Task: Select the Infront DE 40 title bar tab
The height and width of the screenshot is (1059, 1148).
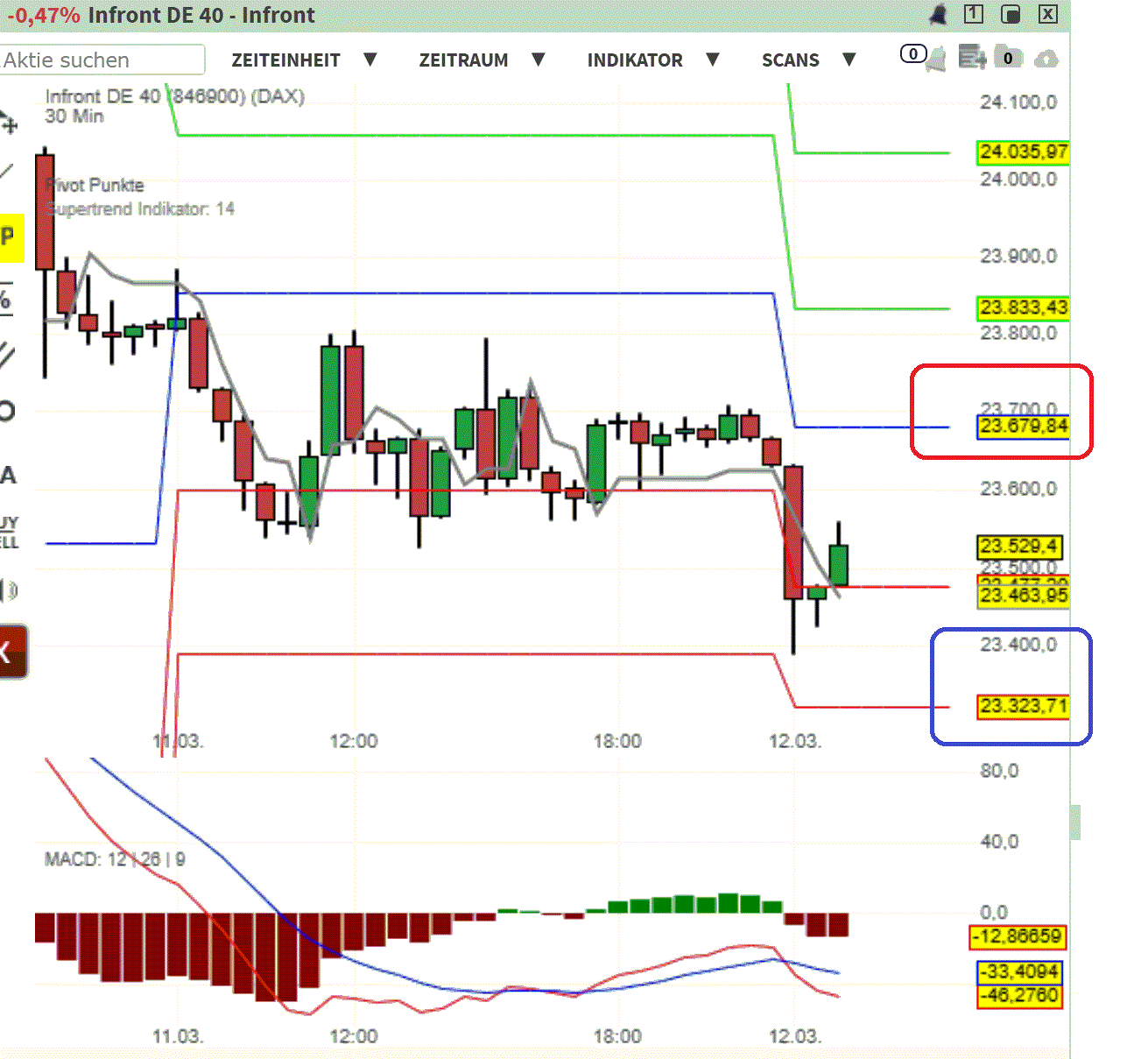Action: (x=203, y=15)
